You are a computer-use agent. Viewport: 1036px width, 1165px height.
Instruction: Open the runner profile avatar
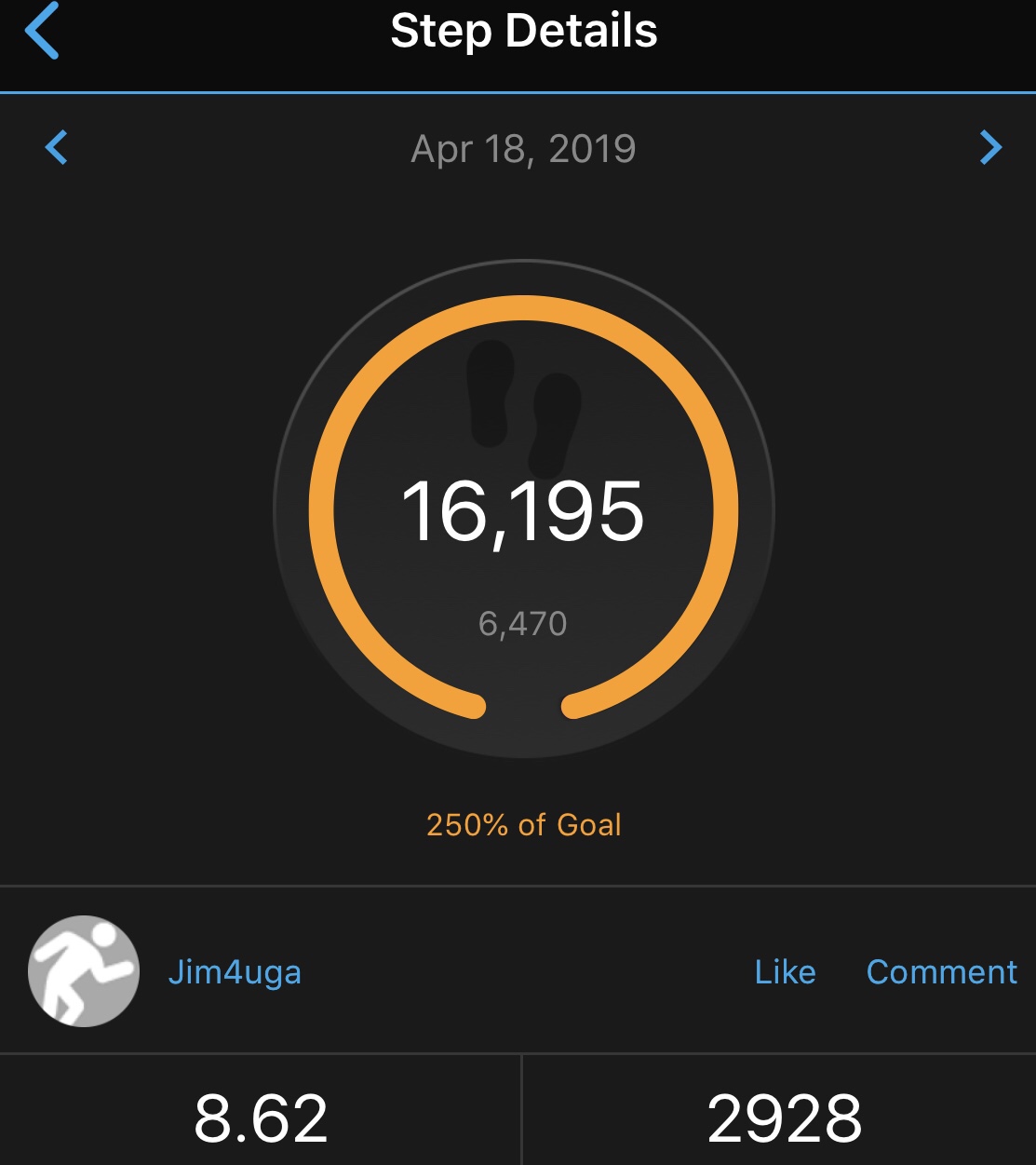(84, 971)
